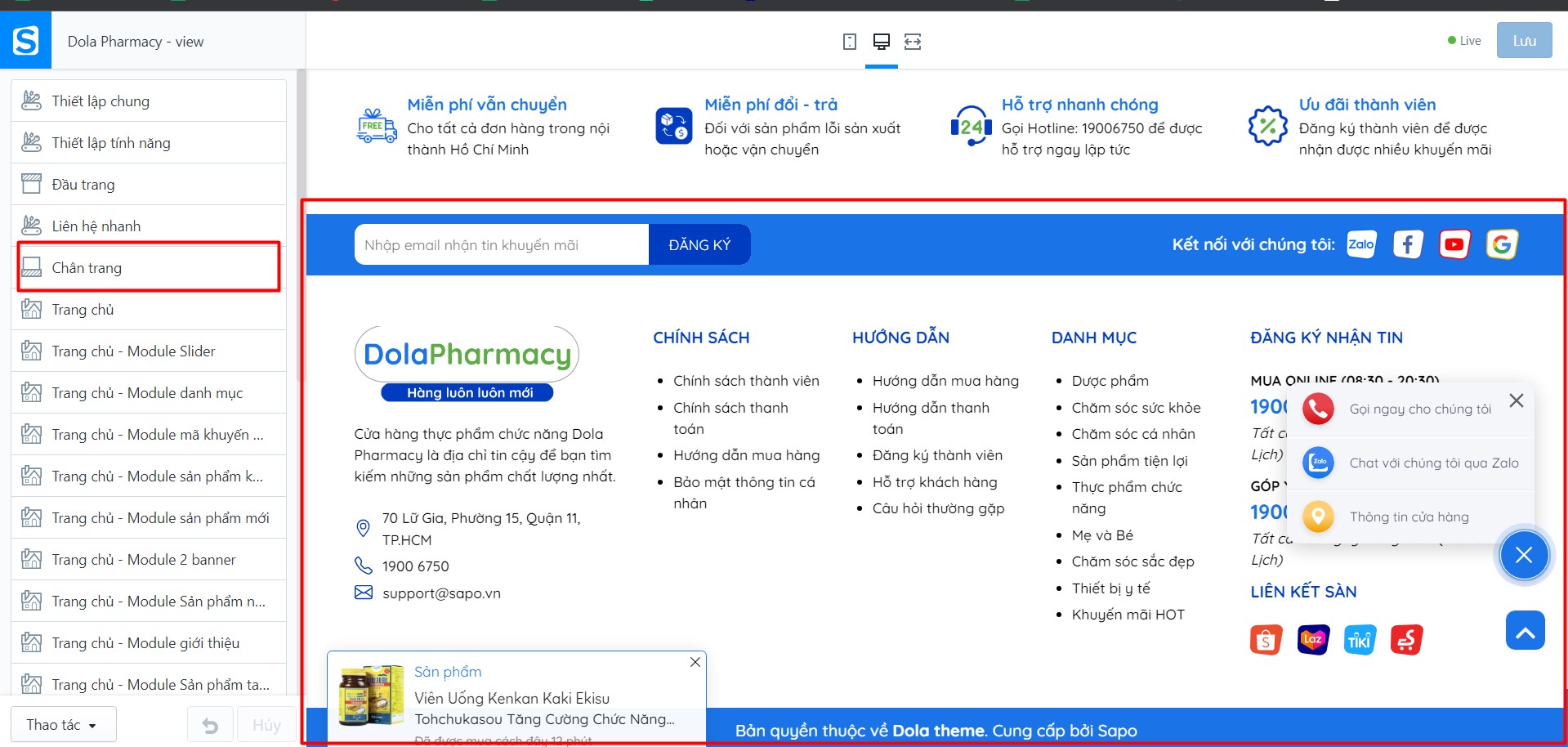Open Hỗ trợ khách hàng link
The height and width of the screenshot is (747, 1568).
(935, 482)
